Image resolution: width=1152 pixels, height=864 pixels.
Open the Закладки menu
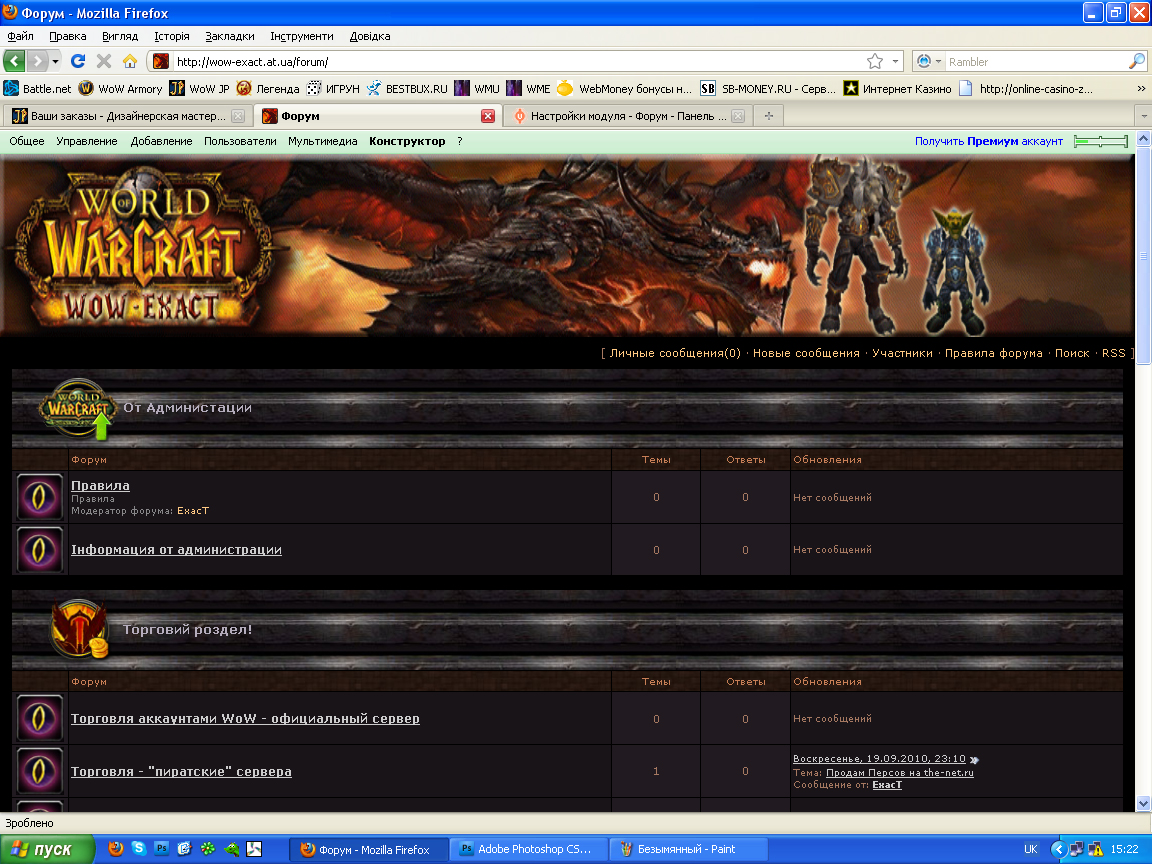[230, 36]
